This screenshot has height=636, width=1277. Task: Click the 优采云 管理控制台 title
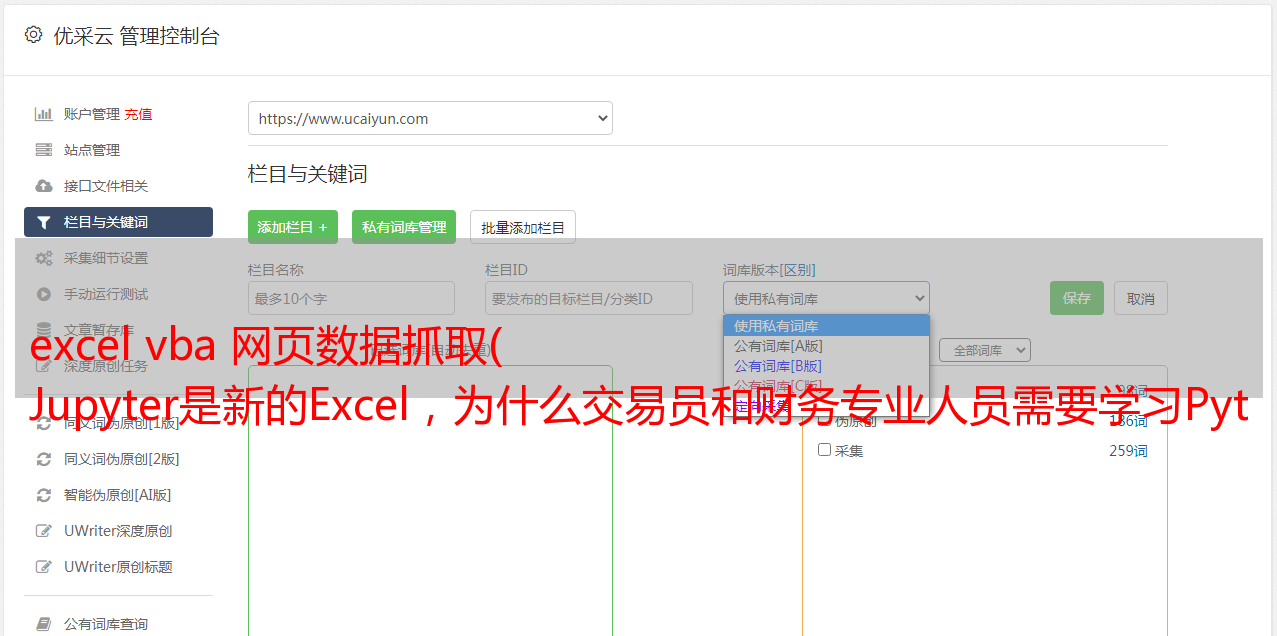tap(137, 36)
